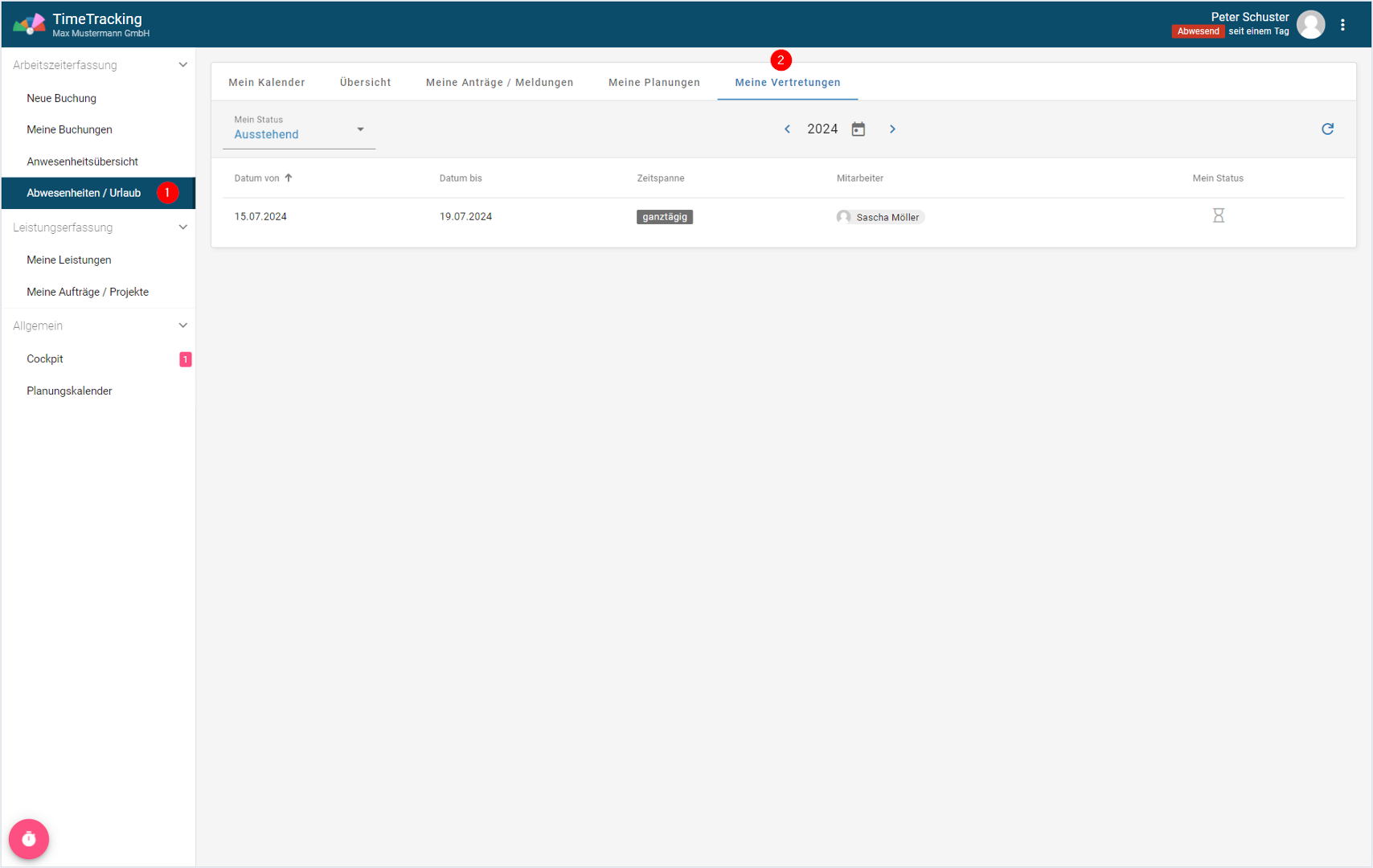Select the Meine Planungen tab
This screenshot has height=868, width=1373.
[x=654, y=83]
